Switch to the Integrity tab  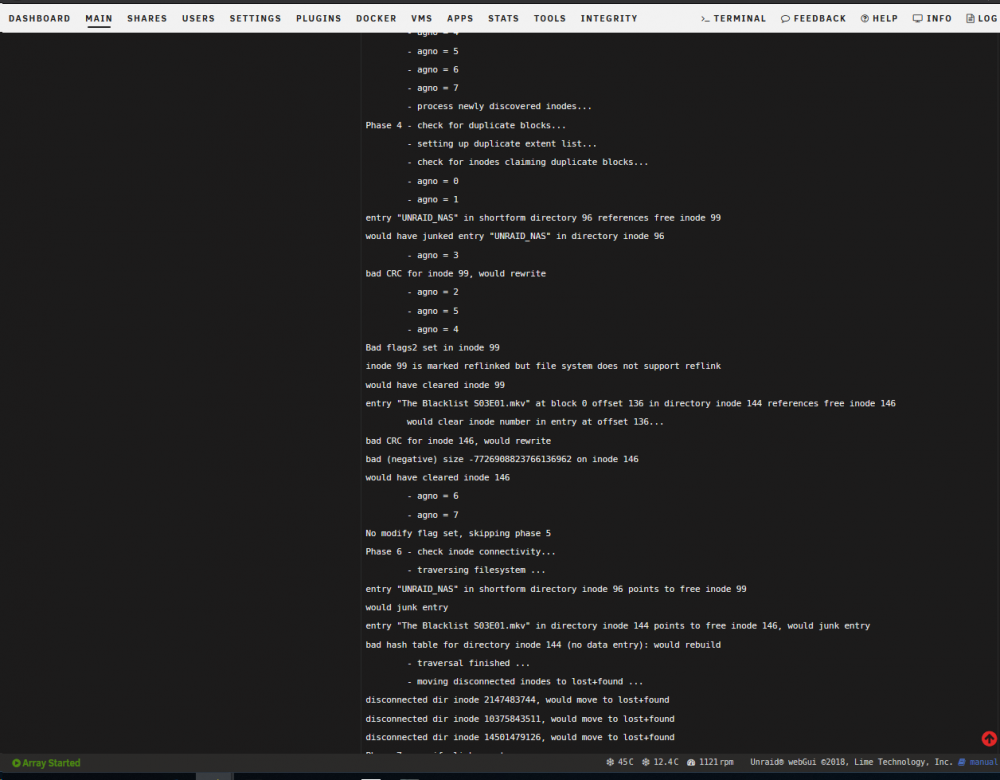pos(608,18)
